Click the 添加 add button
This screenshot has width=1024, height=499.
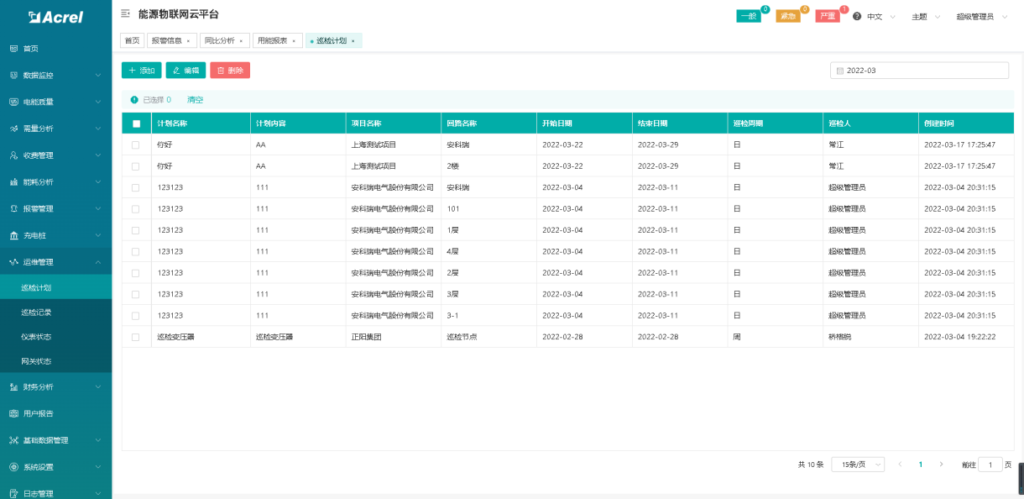(141, 71)
